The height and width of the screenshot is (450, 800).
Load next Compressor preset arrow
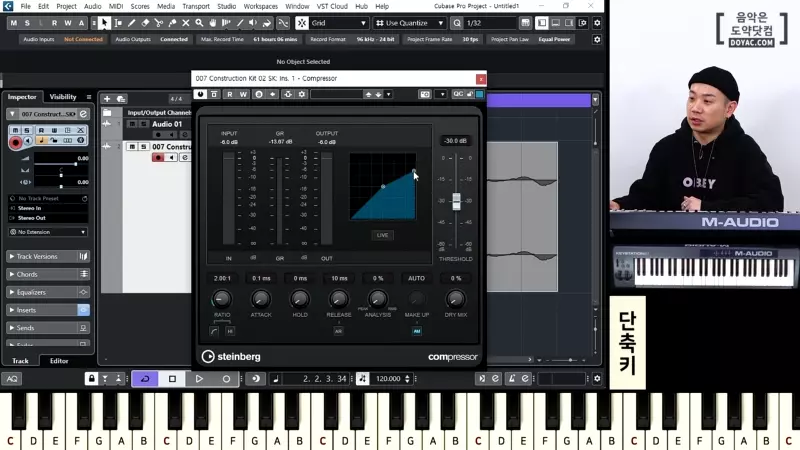click(379, 94)
